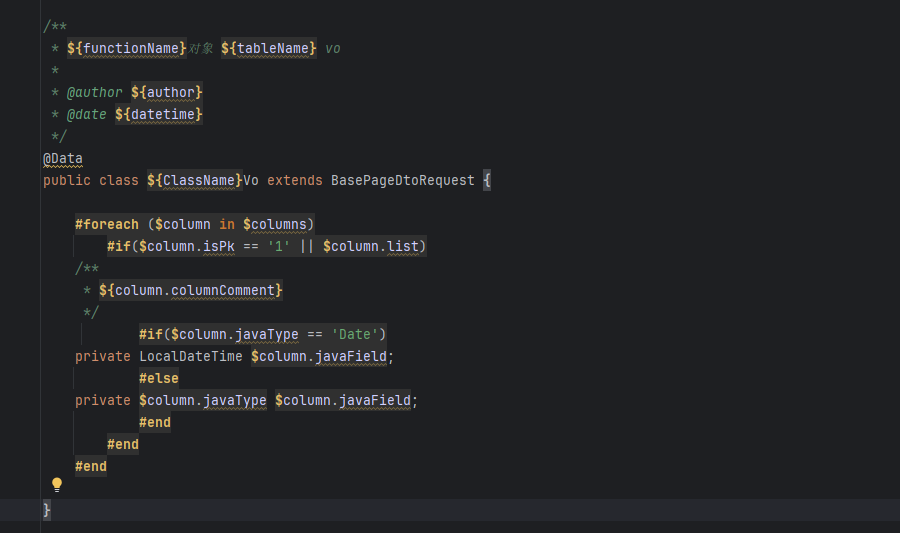
Task: Place cursor on ${ClassName} in class declaration
Action: pyautogui.click(x=195, y=180)
